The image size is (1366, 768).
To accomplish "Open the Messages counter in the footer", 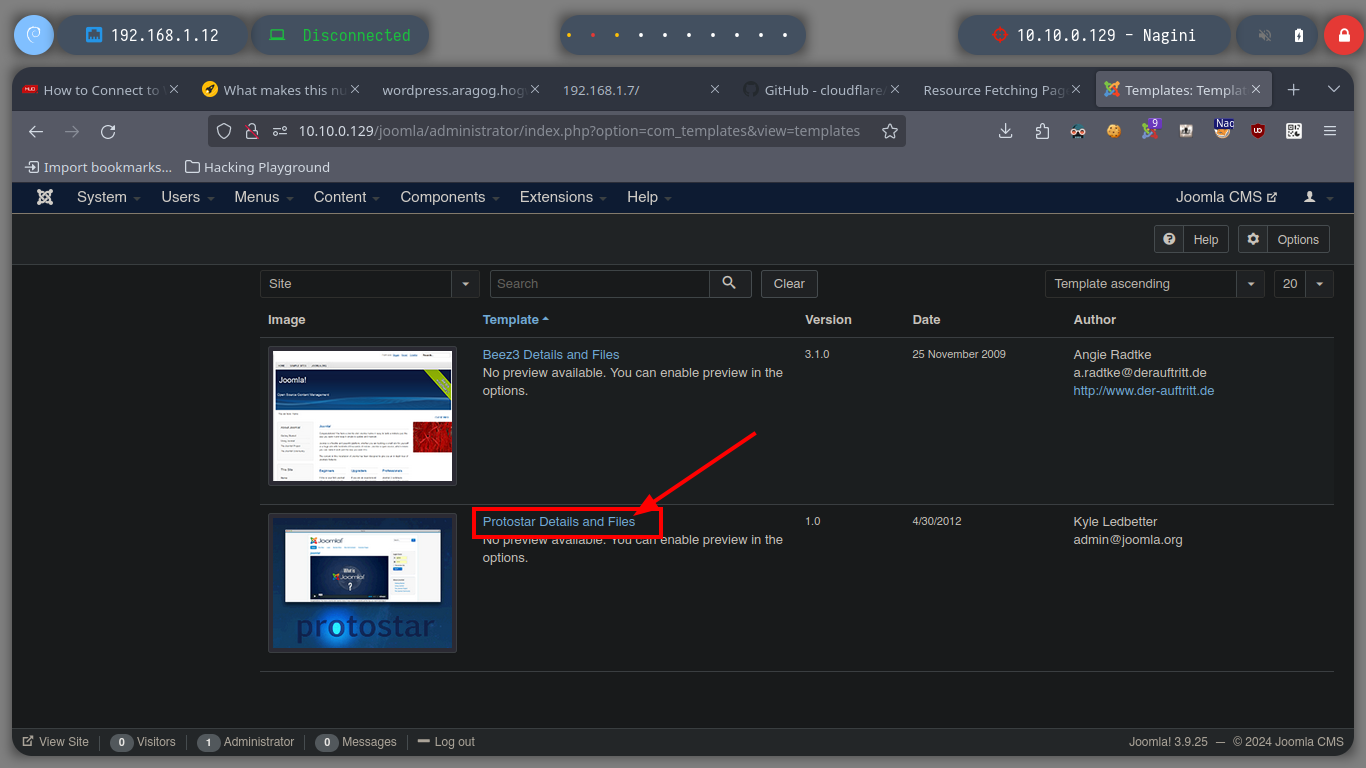I will [357, 742].
